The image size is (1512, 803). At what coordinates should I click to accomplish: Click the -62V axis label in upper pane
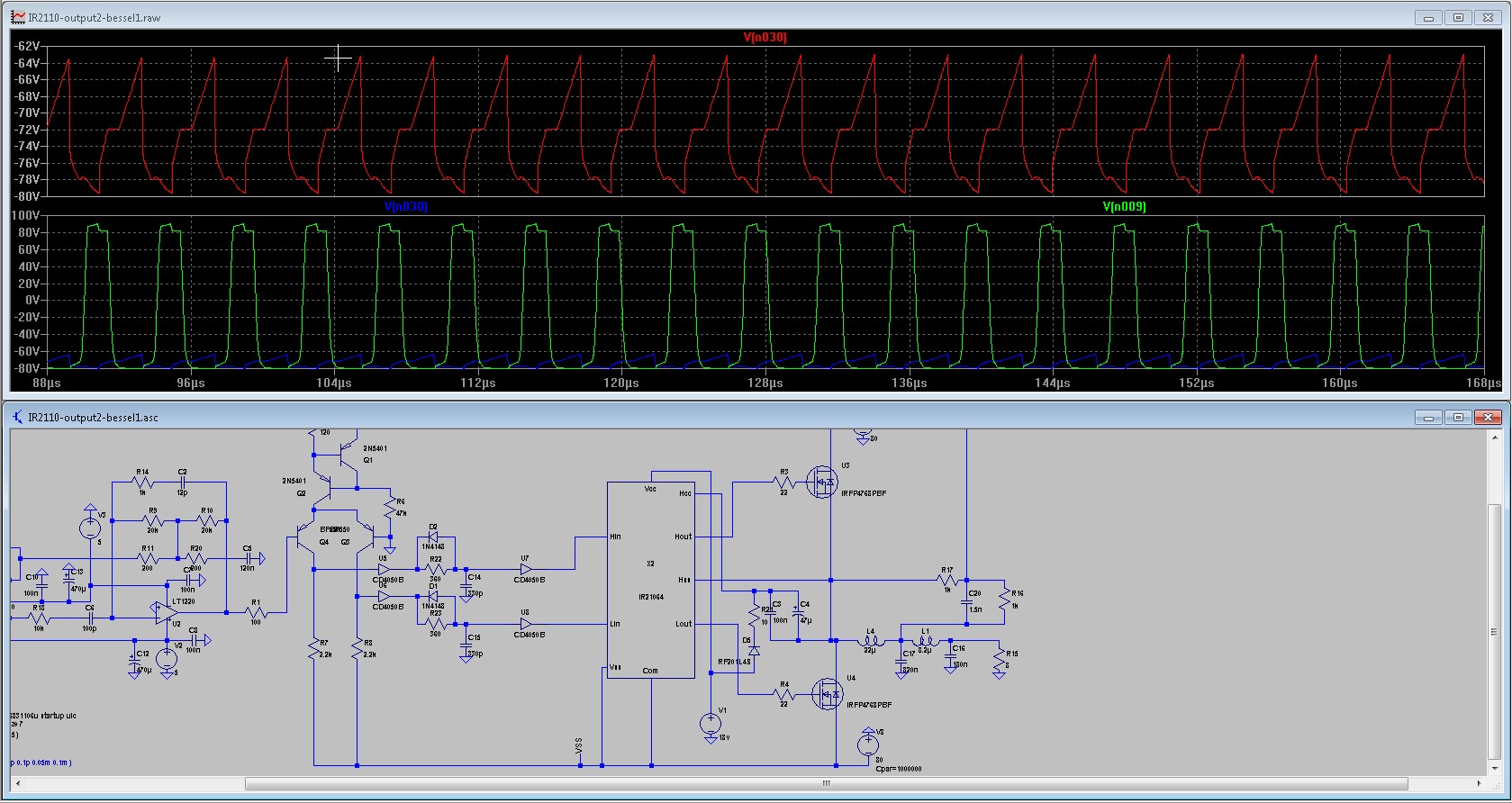tap(27, 46)
